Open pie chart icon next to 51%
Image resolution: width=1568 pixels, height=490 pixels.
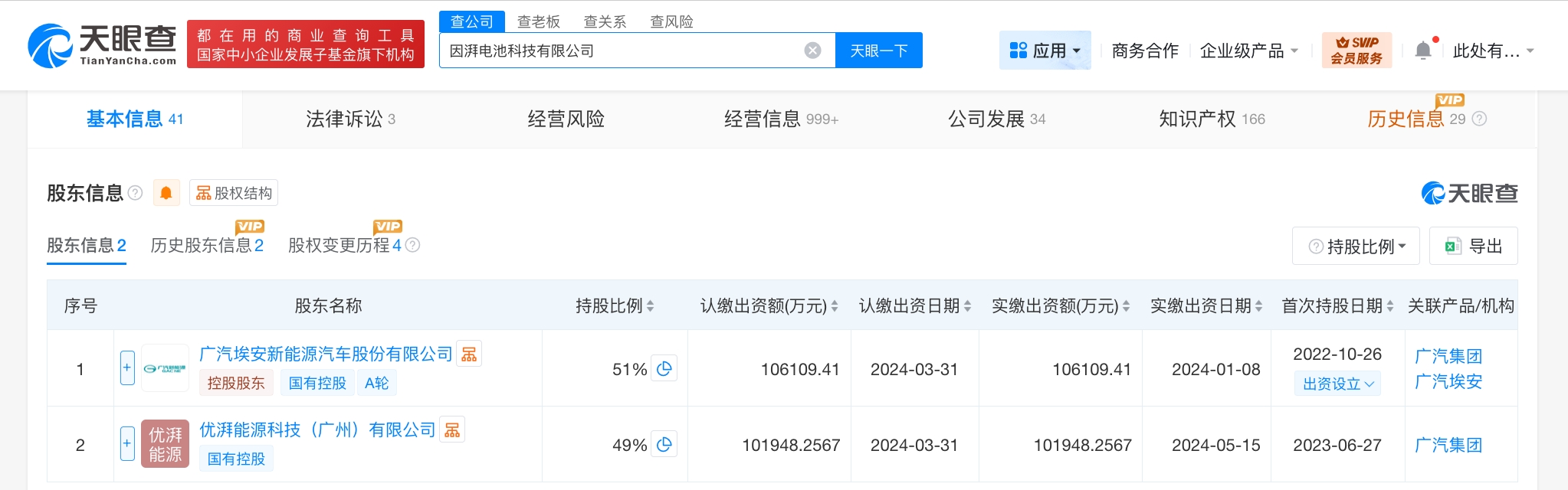point(664,369)
